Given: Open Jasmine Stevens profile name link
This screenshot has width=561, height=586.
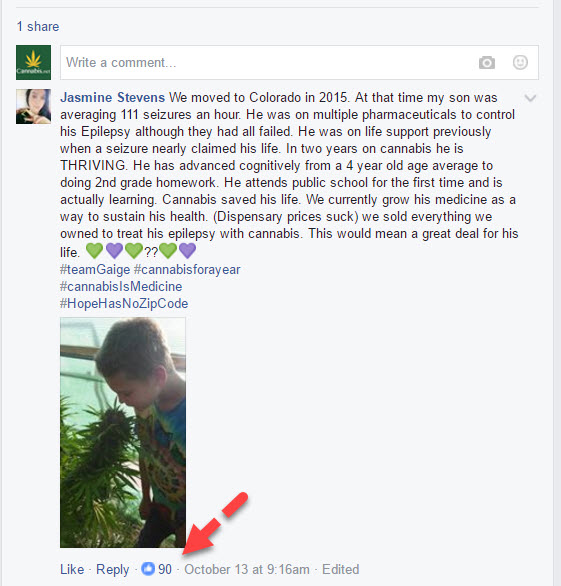Looking at the screenshot, I should pos(112,98).
